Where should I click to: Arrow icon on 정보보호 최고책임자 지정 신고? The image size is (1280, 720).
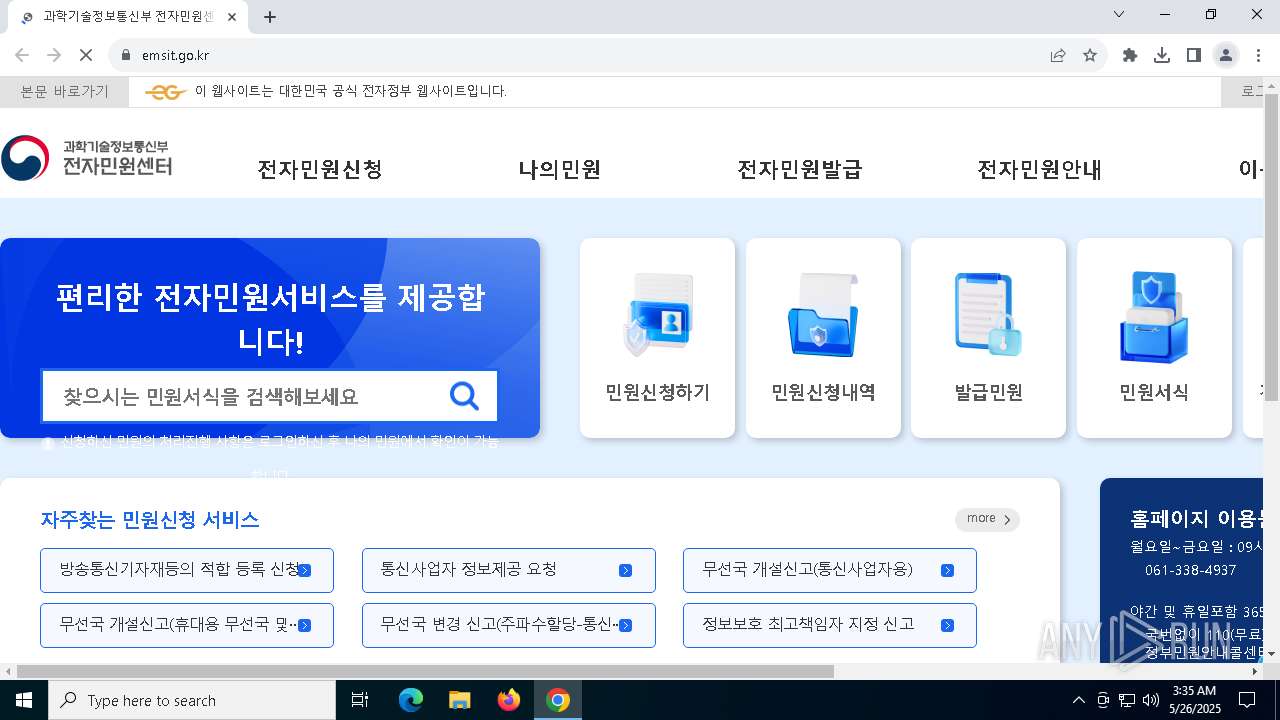(x=947, y=625)
